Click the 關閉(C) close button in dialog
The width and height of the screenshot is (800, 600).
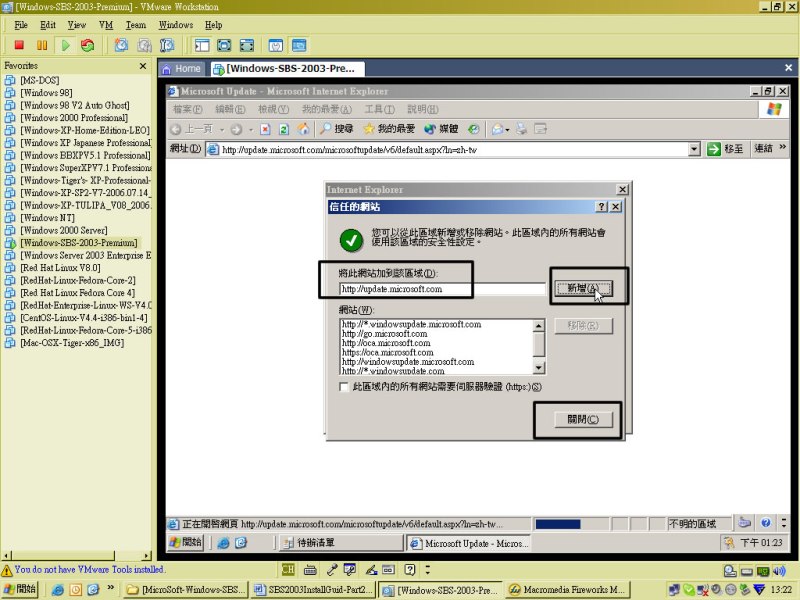coord(583,419)
